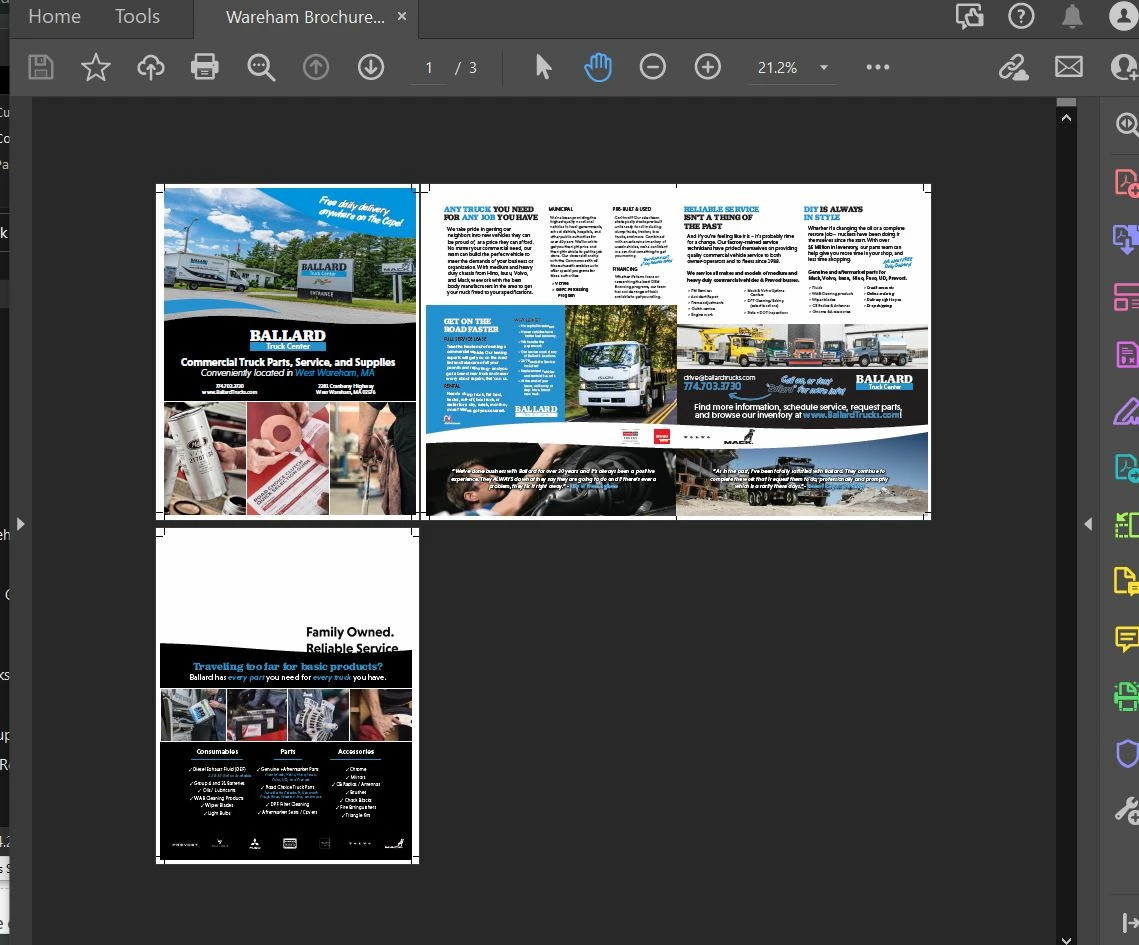The width and height of the screenshot is (1139, 945).
Task: Click the scrollbar down arrow
Action: 1066,940
